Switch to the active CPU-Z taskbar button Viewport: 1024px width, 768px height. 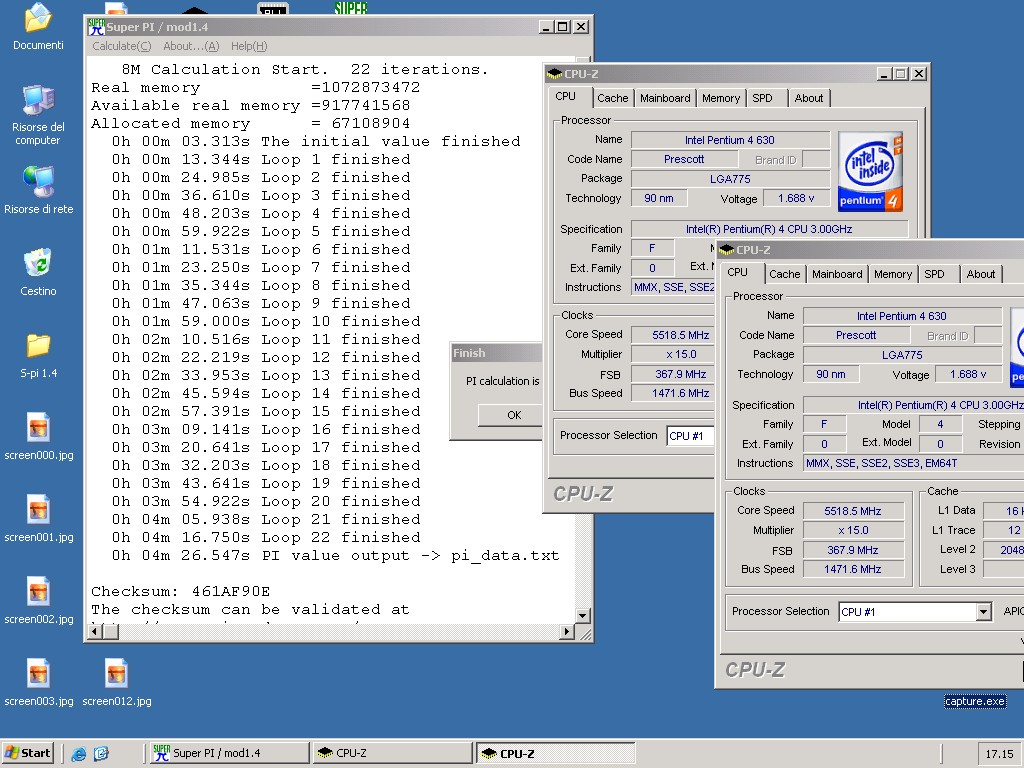[x=555, y=753]
